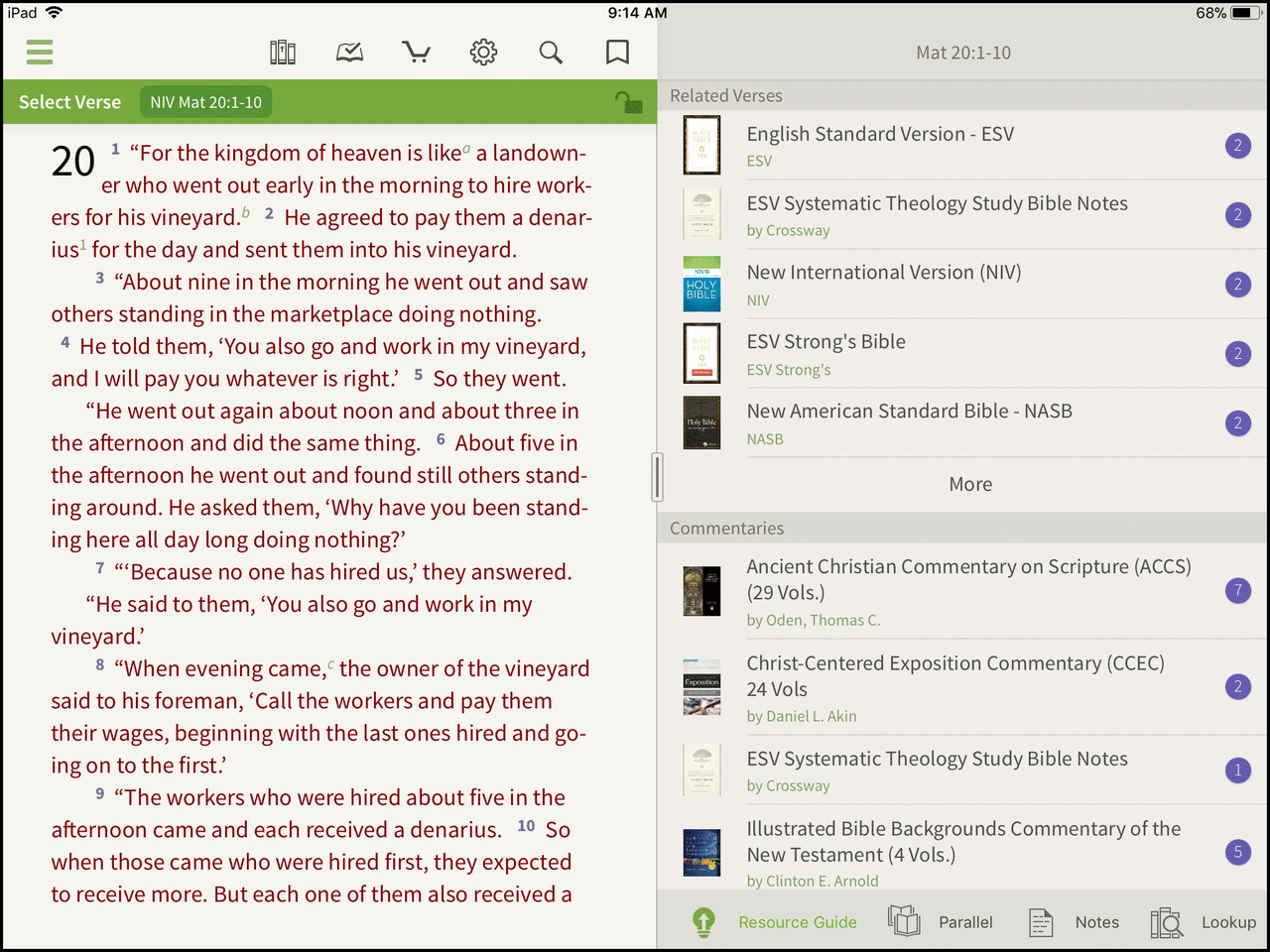Viewport: 1270px width, 952px height.
Task: Open the library books icon
Action: [x=283, y=52]
